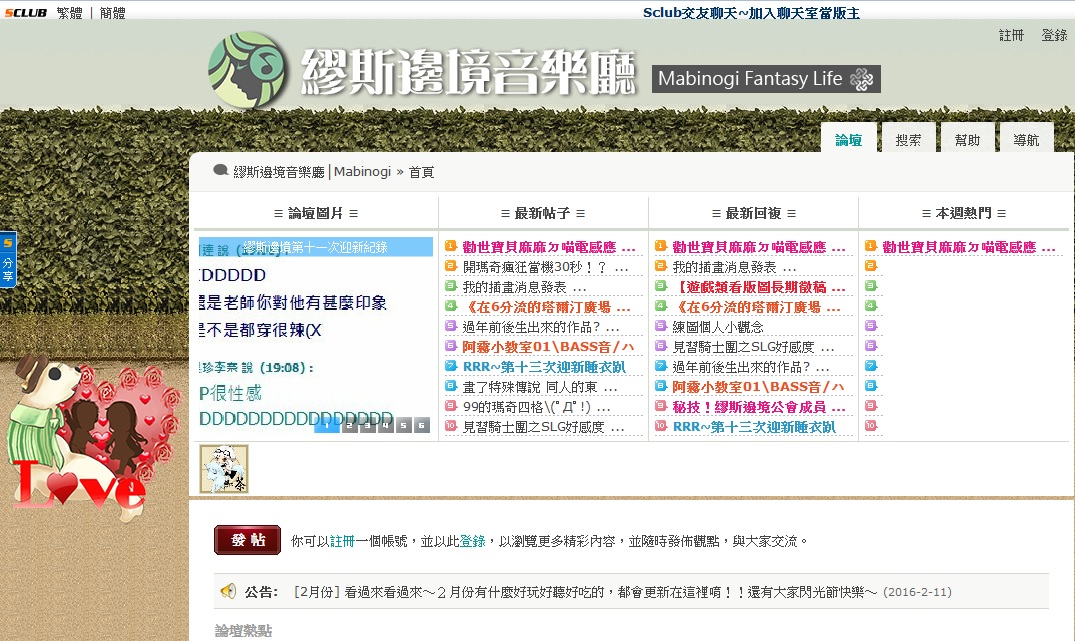
Task: Open RRR~第十三次迎新睡衣趴 in 最新回複
Action: [754, 427]
